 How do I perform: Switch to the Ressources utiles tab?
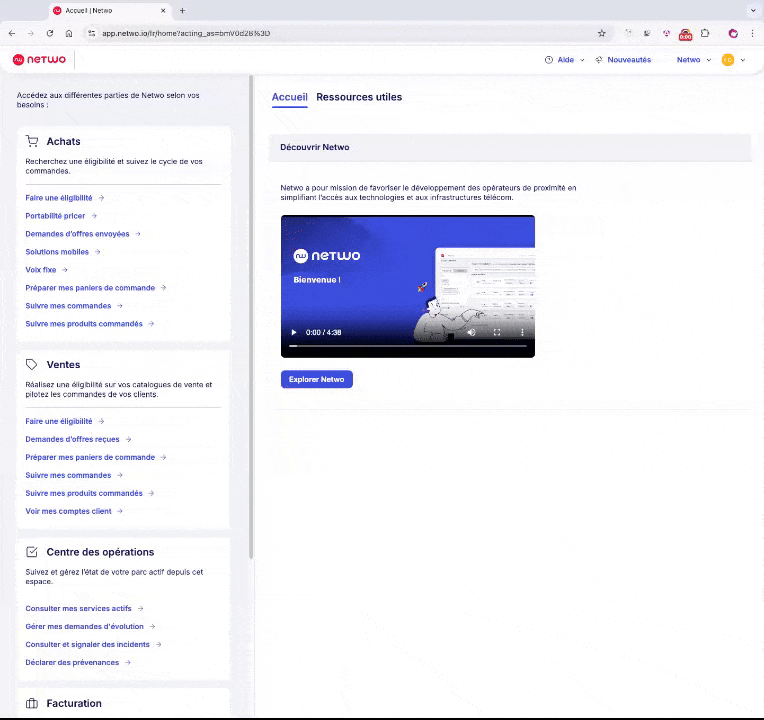359,97
